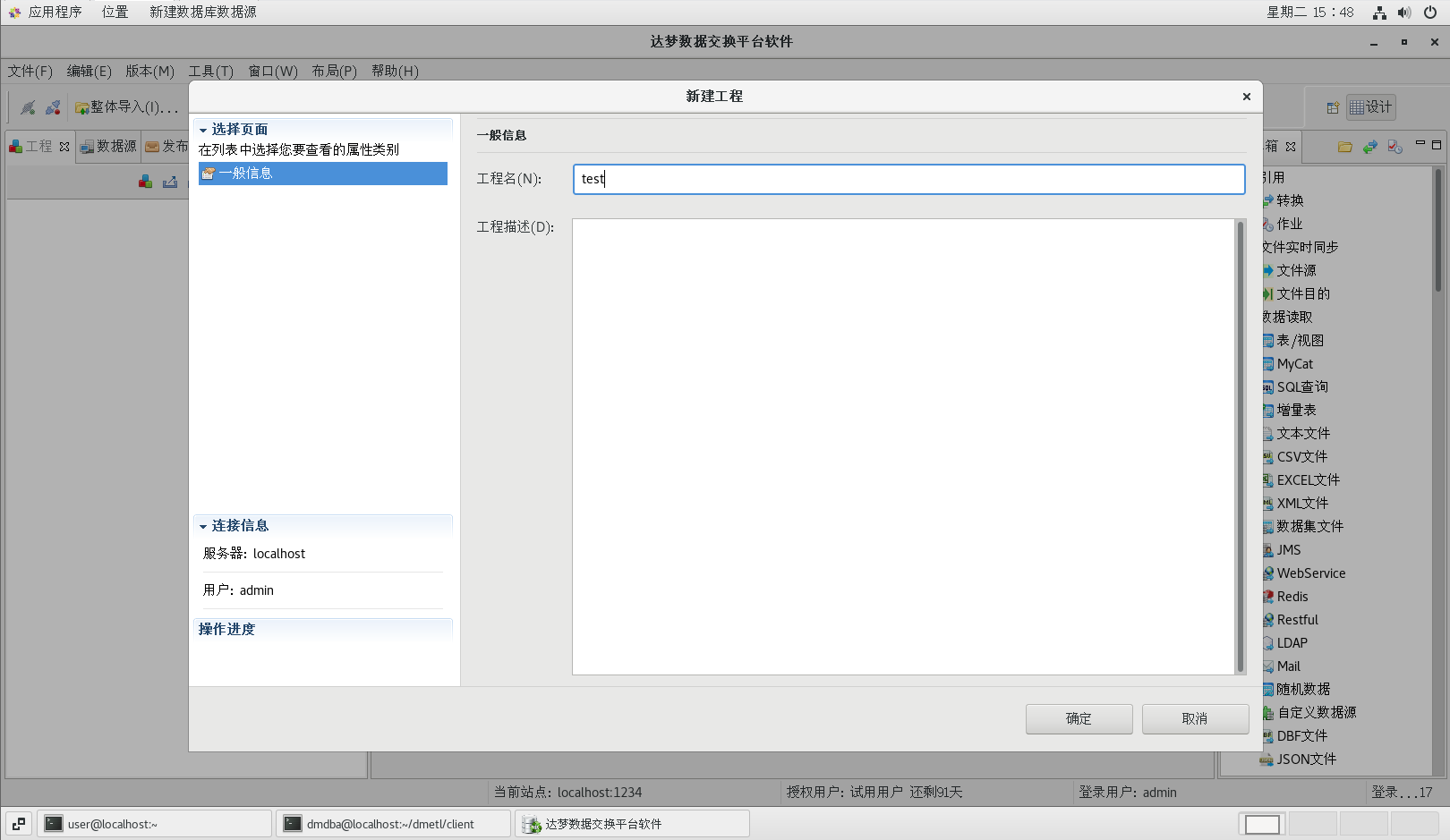Close the toolbox tab X

click(1291, 147)
